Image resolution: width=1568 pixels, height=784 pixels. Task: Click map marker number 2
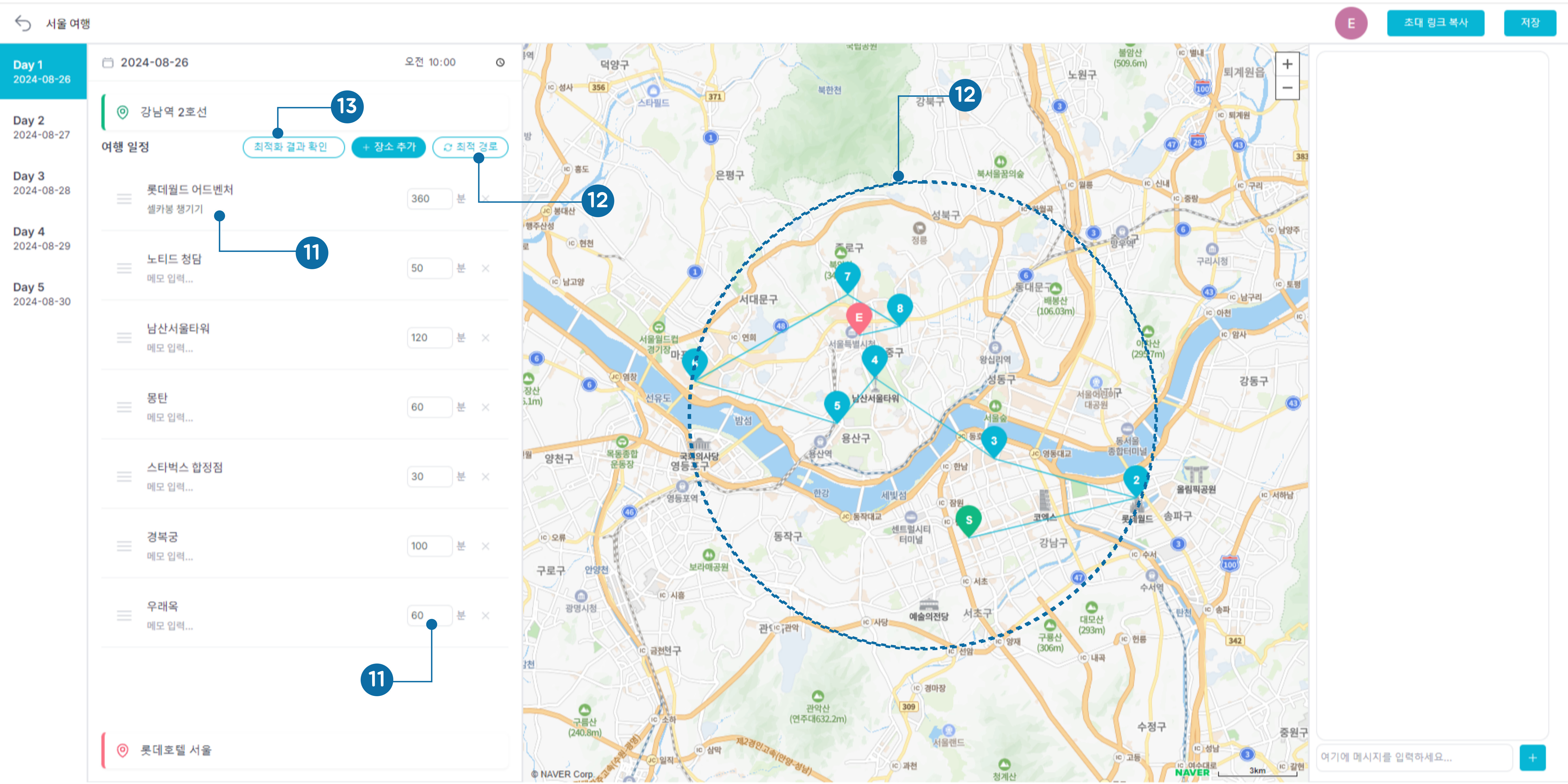click(1136, 481)
